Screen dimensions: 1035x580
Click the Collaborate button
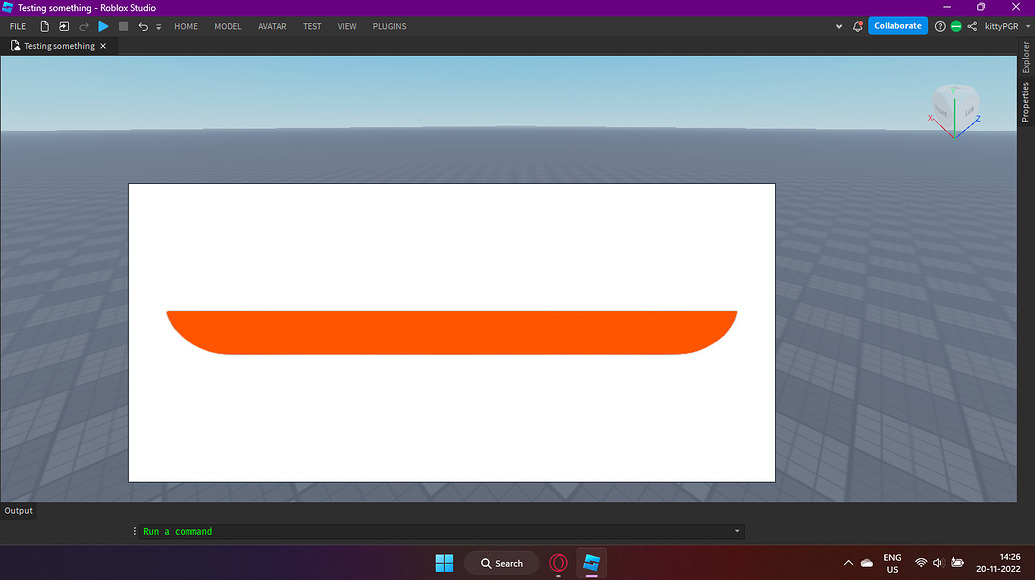pos(897,25)
